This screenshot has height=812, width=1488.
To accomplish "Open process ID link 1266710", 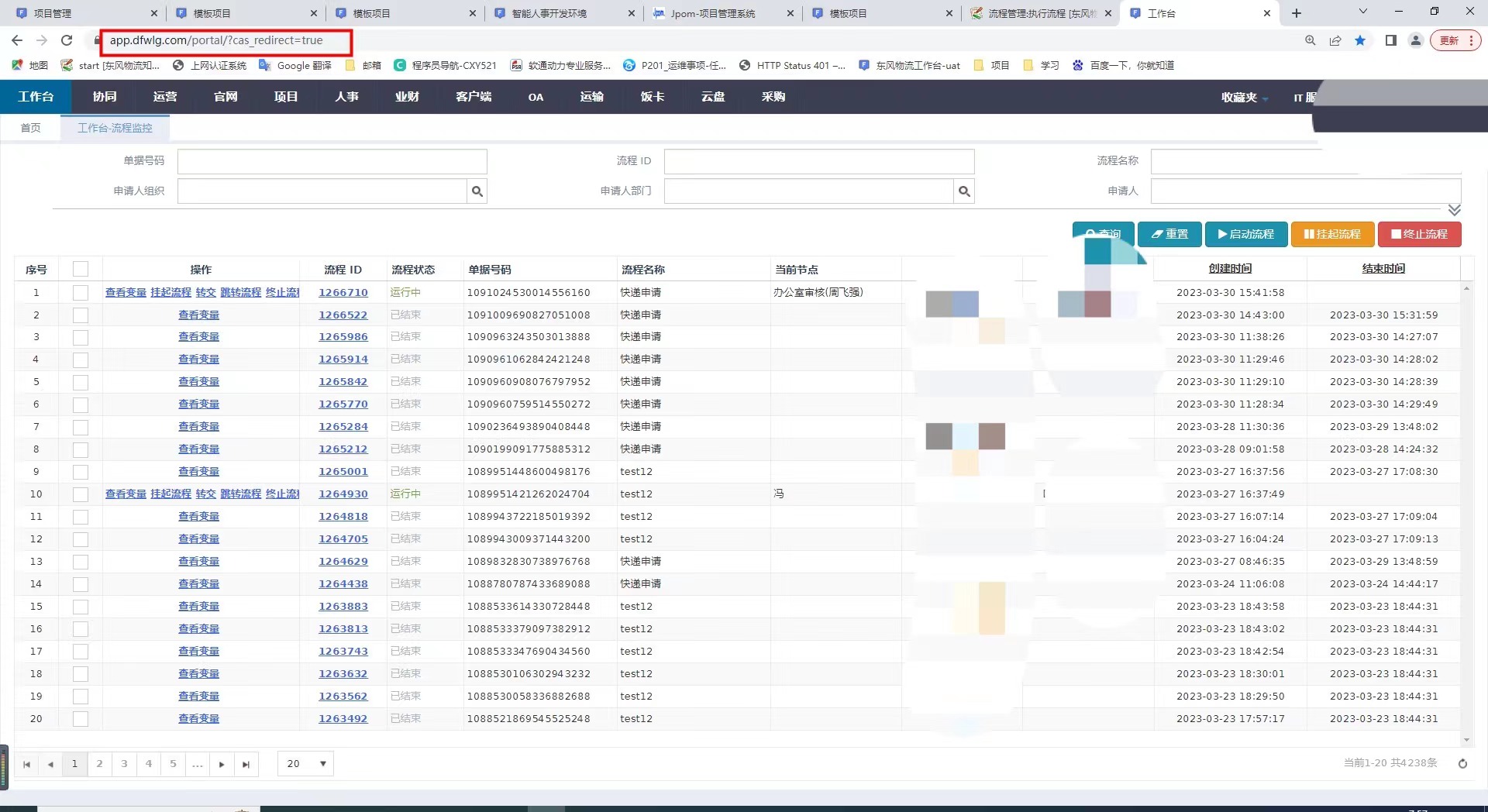I will (x=343, y=292).
